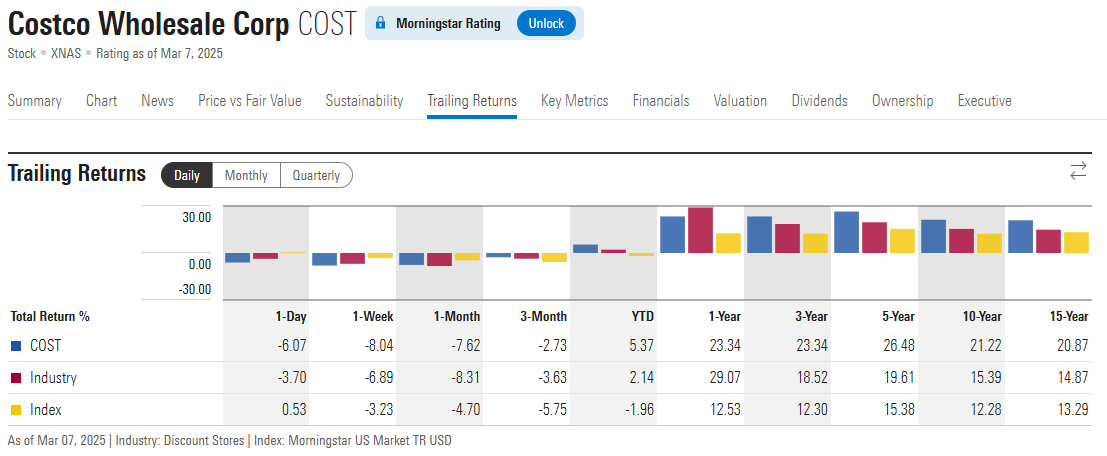Screen dimensions: 1107x456
Task: Switch to the Sustainability tab
Action: click(x=364, y=101)
